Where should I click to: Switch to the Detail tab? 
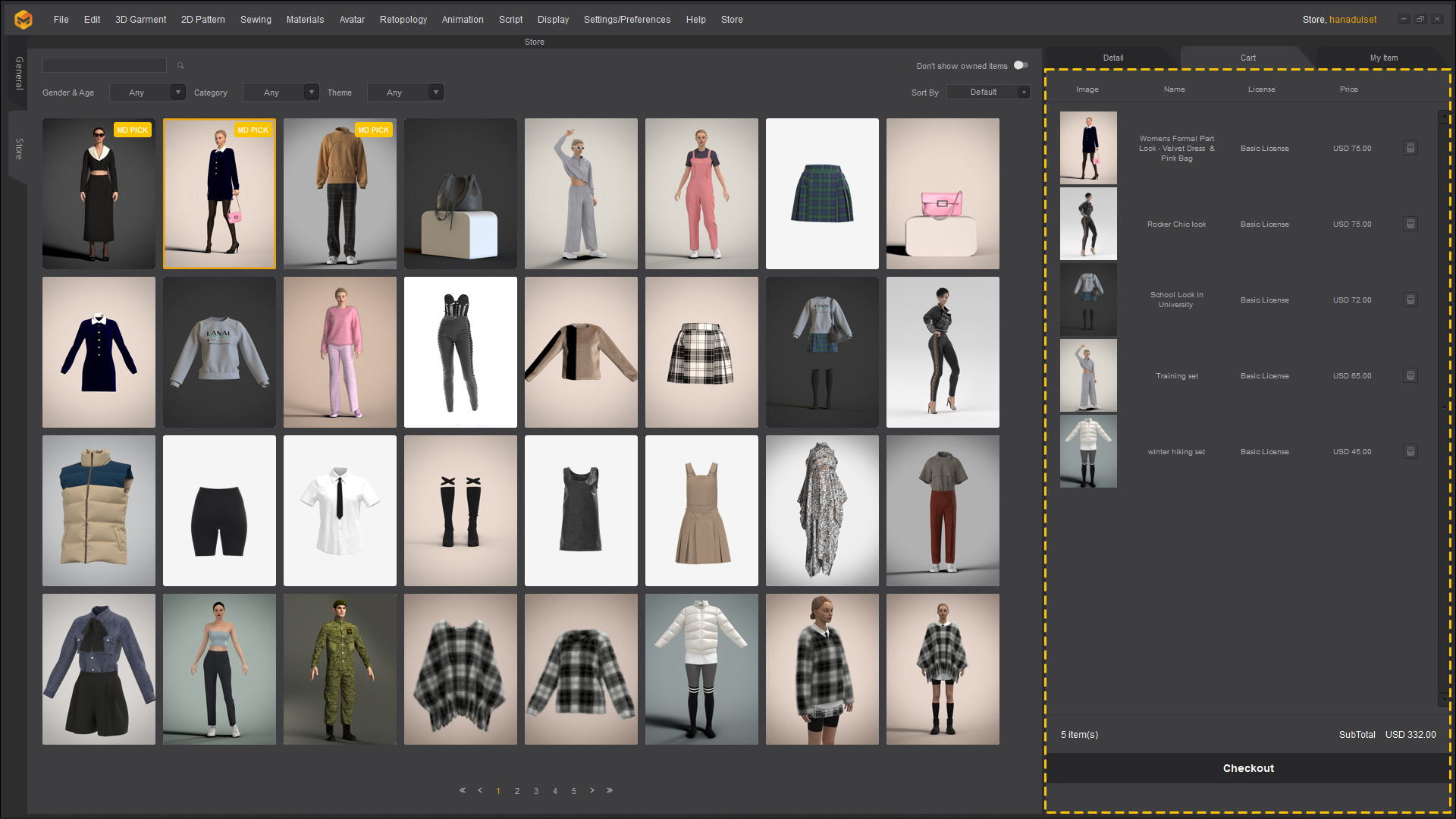[x=1112, y=58]
